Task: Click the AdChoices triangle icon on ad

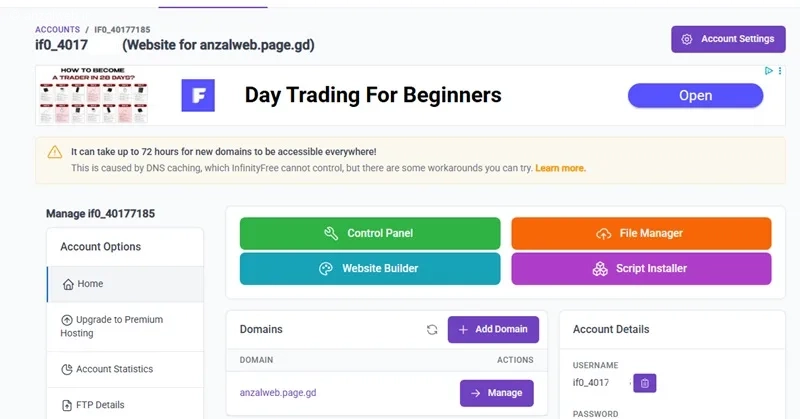Action: coord(769,71)
